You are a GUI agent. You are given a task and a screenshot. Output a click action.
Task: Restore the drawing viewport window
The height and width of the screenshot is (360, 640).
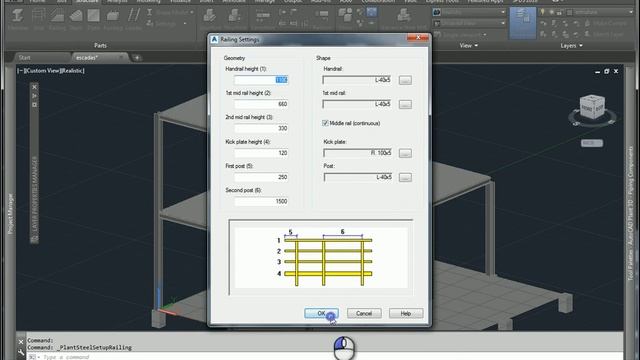click(607, 71)
